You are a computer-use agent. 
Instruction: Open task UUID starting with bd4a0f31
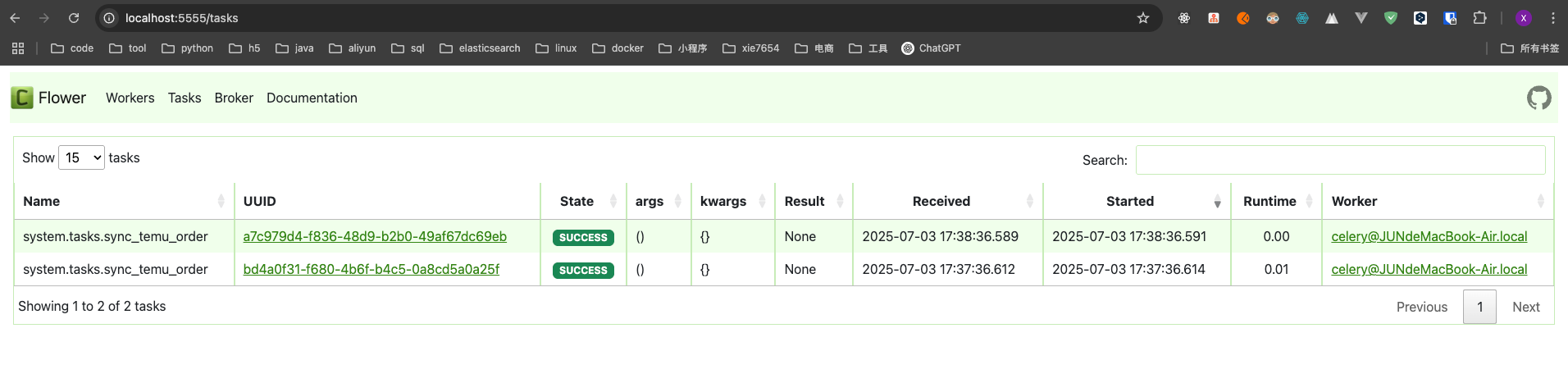[371, 269]
